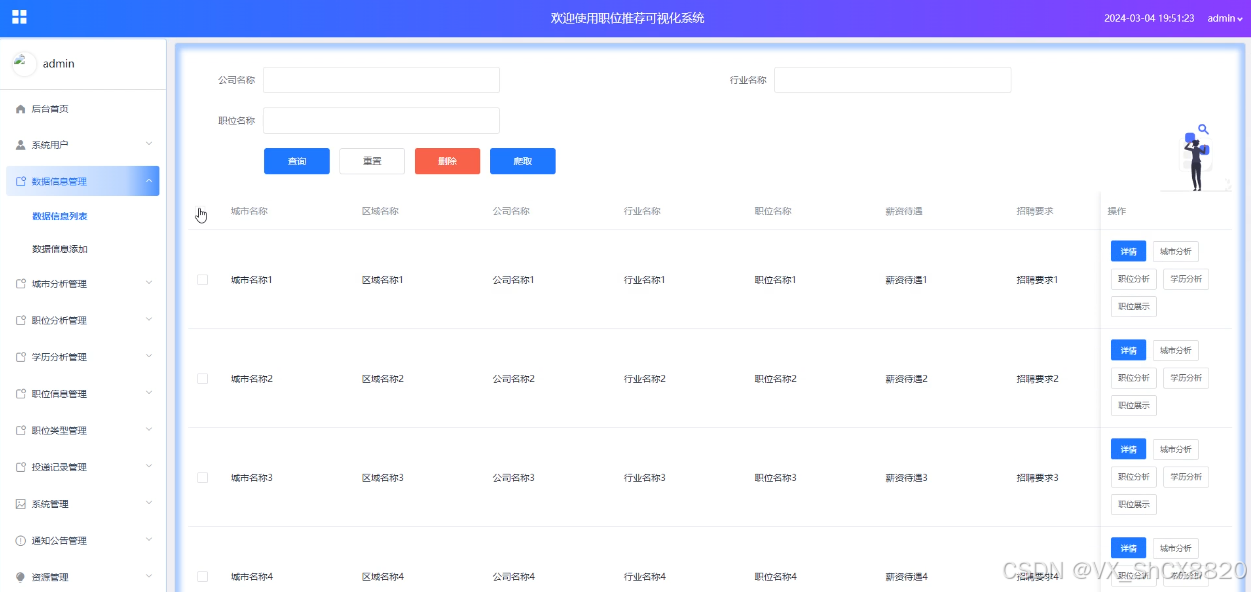The height and width of the screenshot is (592, 1251).
Task: Click 职位分析 button in the 城市名称3 row
Action: [x=1134, y=477]
